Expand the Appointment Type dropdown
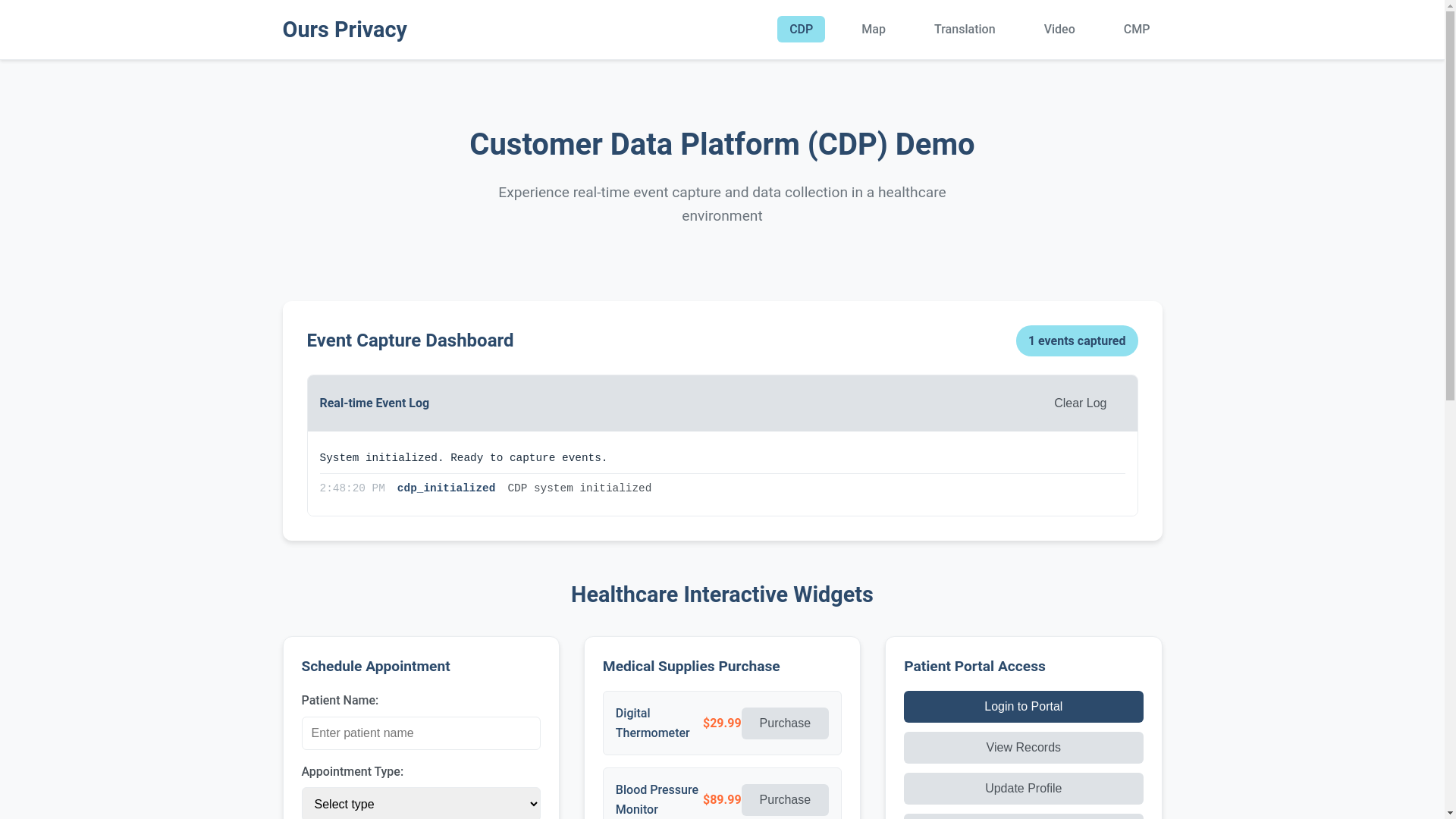The image size is (1456, 819). [421, 804]
